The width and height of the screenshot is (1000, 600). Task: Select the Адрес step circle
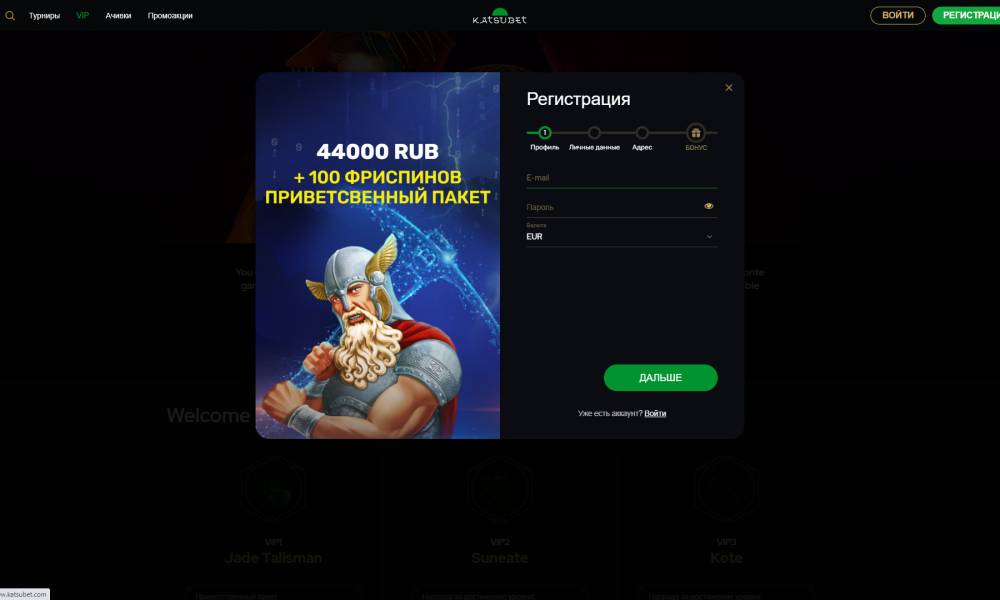[x=642, y=133]
